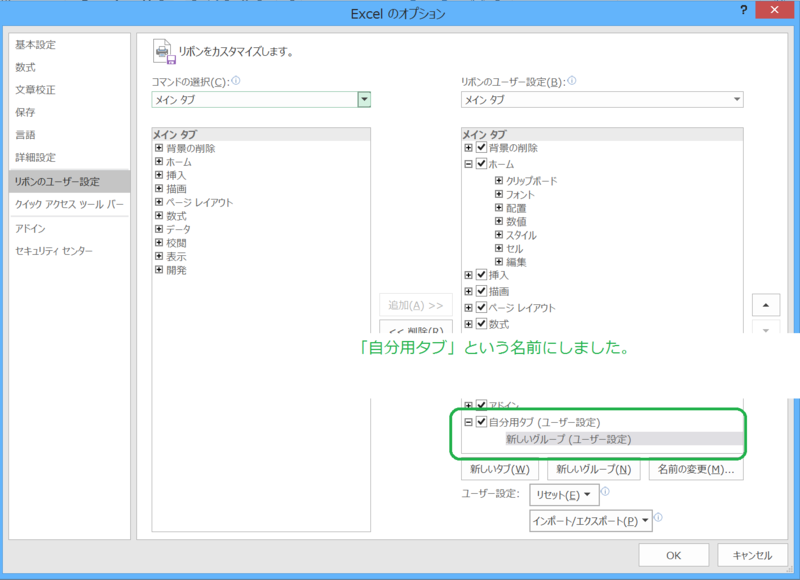
Task: Open 詳細設定 category in sidebar
Action: (x=69, y=157)
